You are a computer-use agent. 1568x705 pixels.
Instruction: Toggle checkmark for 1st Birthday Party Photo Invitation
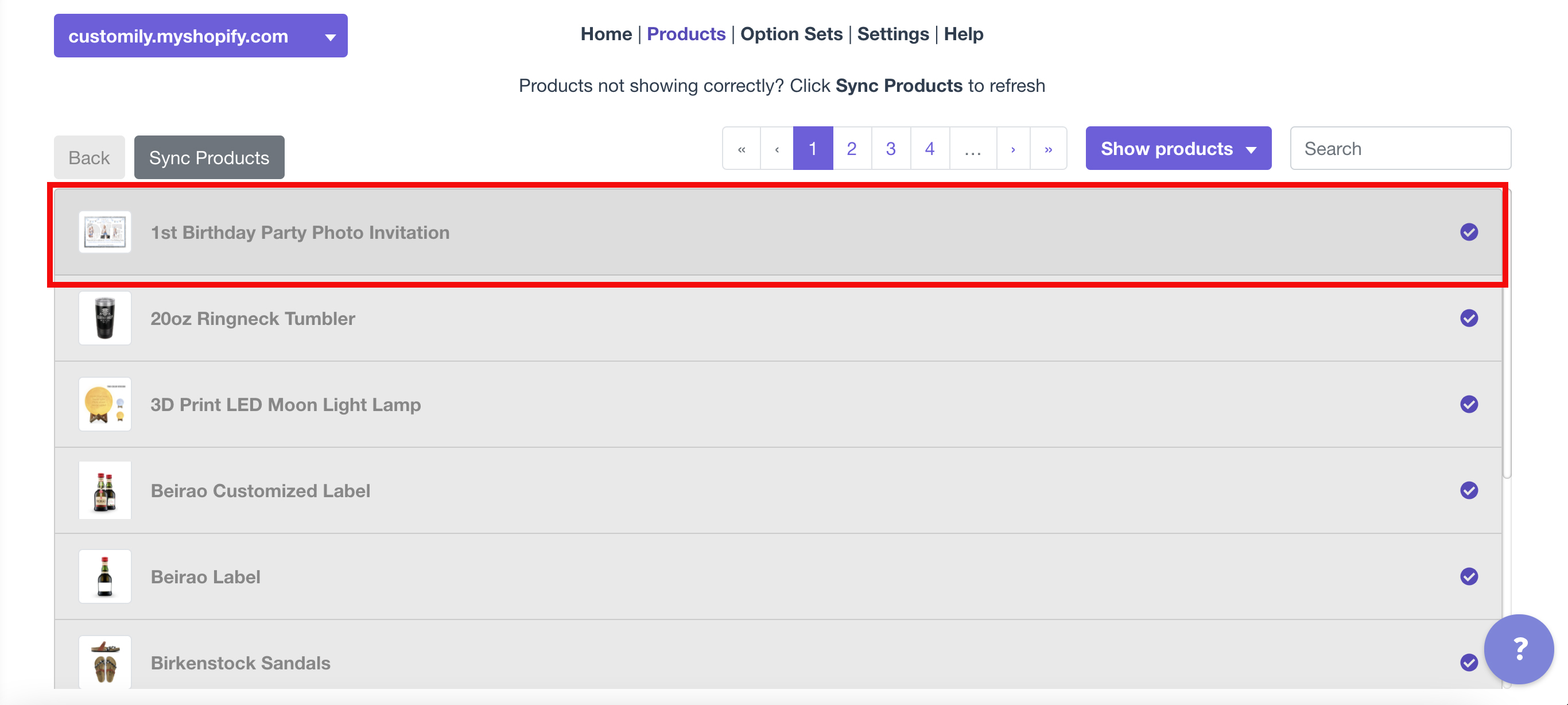(1469, 232)
